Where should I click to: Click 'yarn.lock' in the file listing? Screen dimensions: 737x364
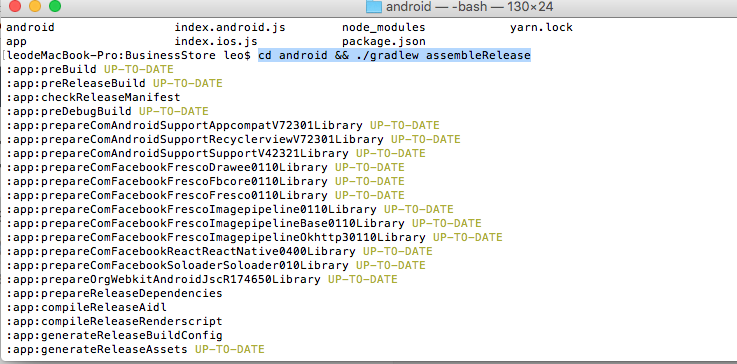click(541, 28)
